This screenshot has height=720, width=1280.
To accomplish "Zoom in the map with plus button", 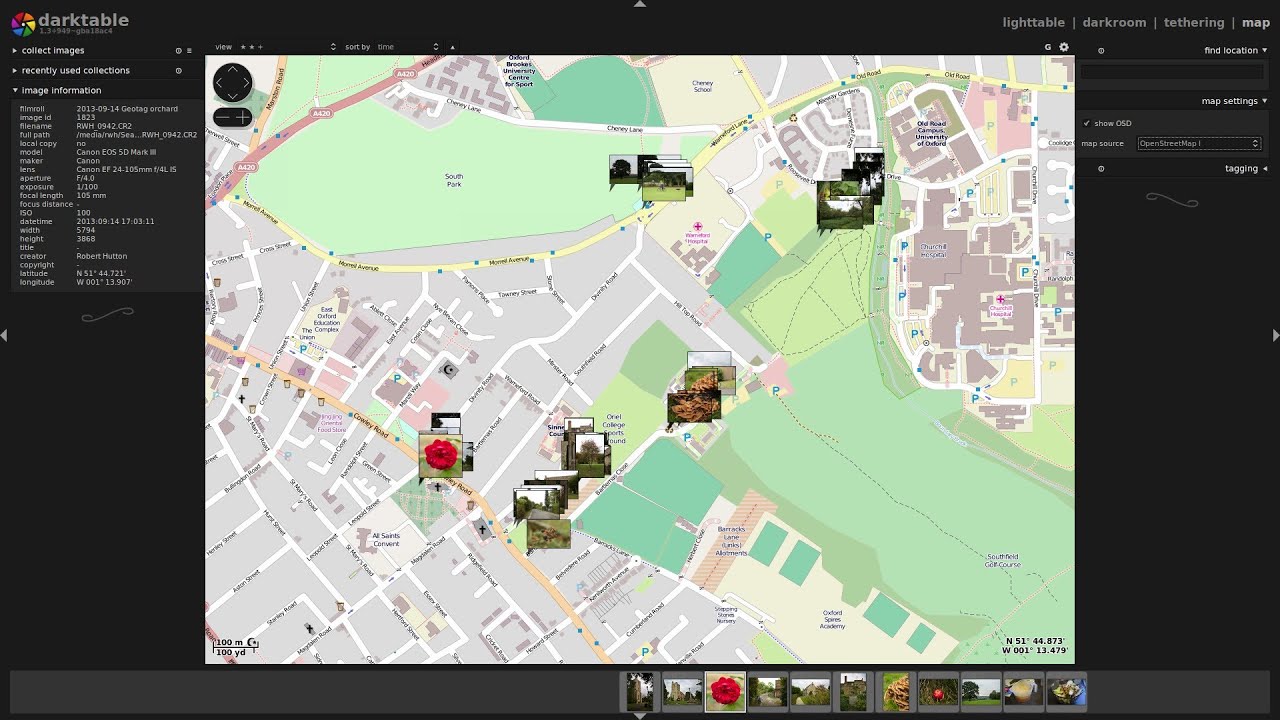I will [242, 117].
